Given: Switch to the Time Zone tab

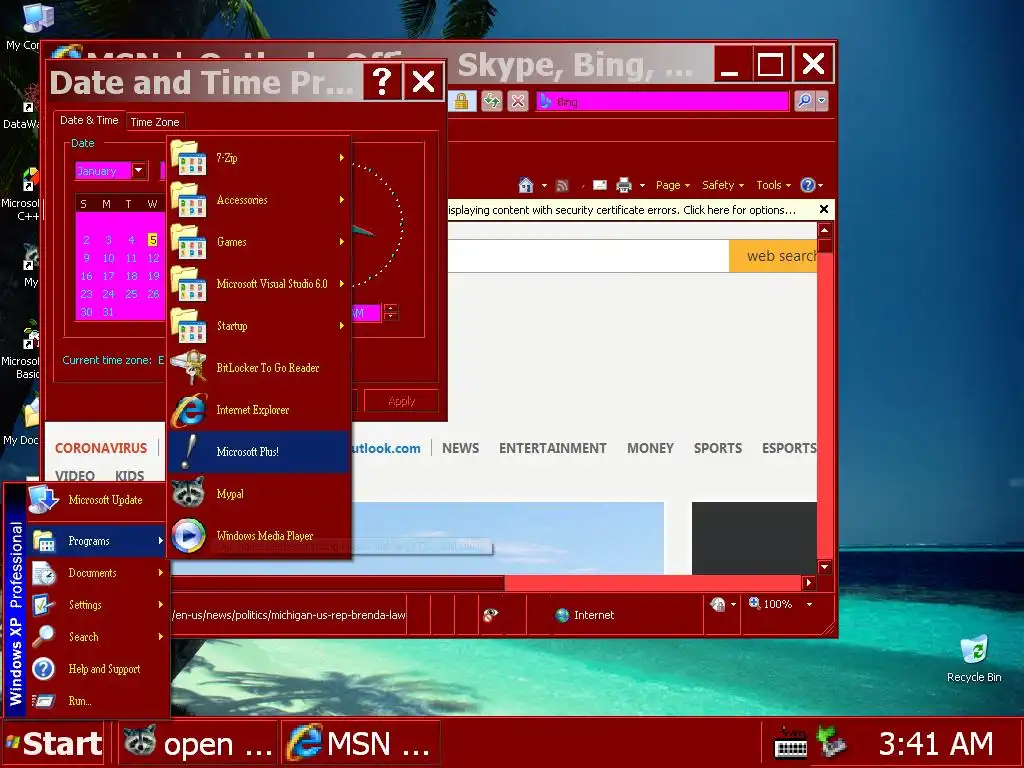Looking at the screenshot, I should pyautogui.click(x=155, y=121).
